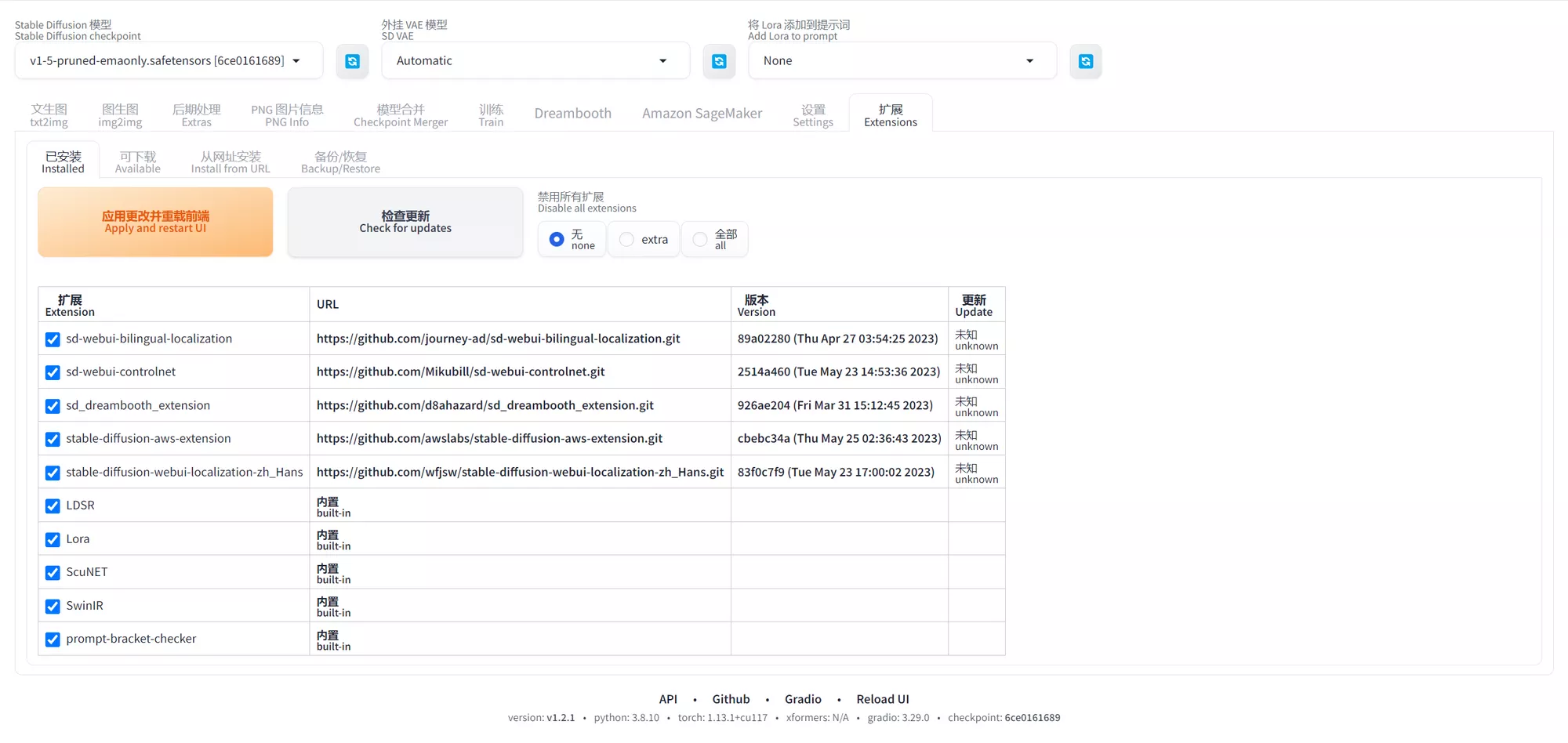Uncheck stable-diffusion-webui-localization-zh_Hans checkbox

coord(53,473)
